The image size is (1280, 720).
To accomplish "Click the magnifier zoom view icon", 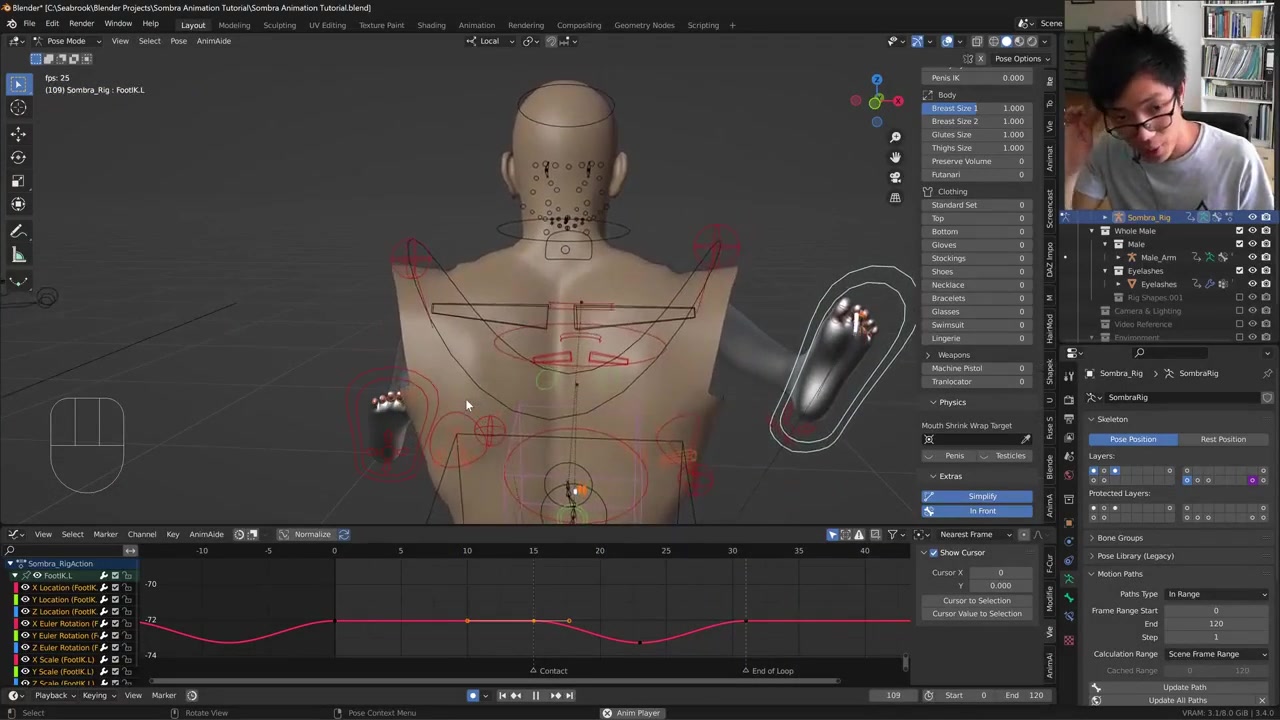I will point(895,137).
